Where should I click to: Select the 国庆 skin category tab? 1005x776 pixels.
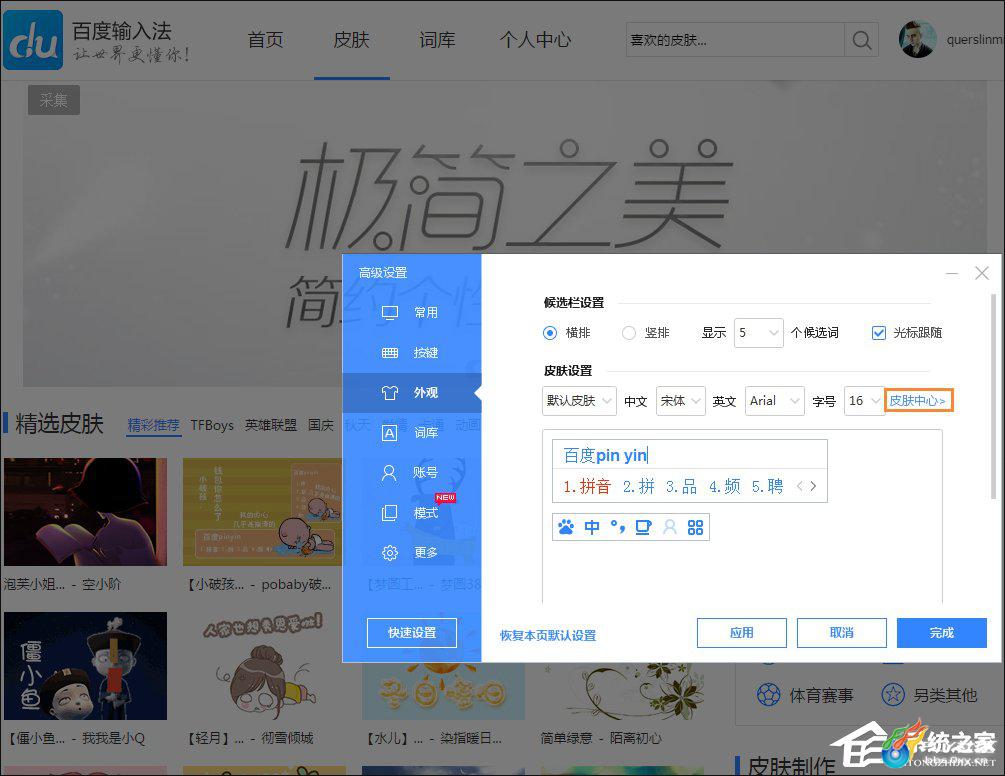tap(320, 425)
